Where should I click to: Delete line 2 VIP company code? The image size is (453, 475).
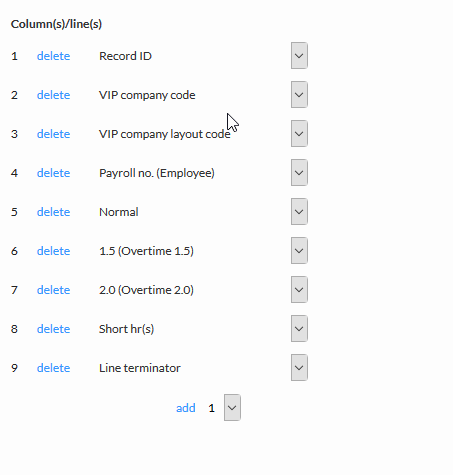pos(53,95)
